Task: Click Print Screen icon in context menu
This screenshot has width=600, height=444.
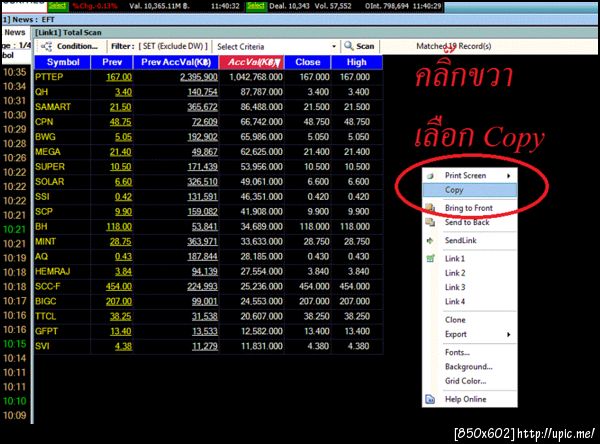Action: tap(430, 176)
